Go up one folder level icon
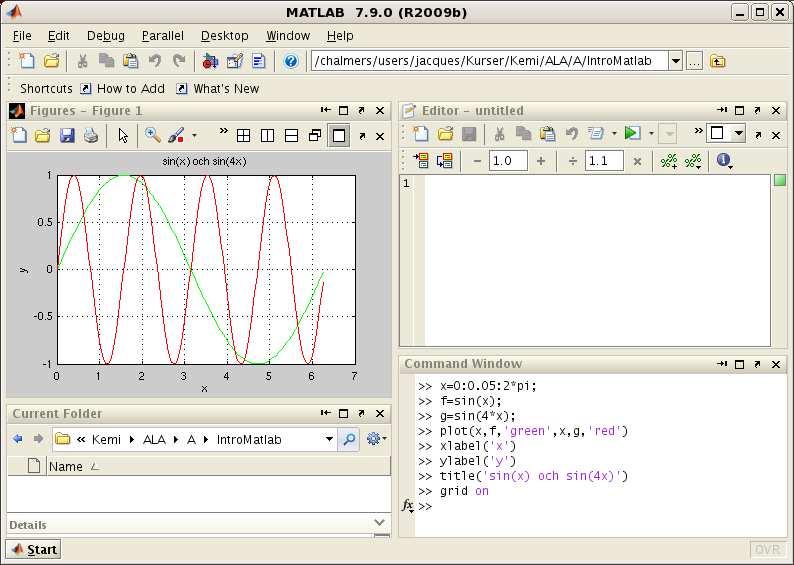794x565 pixels. (718, 61)
